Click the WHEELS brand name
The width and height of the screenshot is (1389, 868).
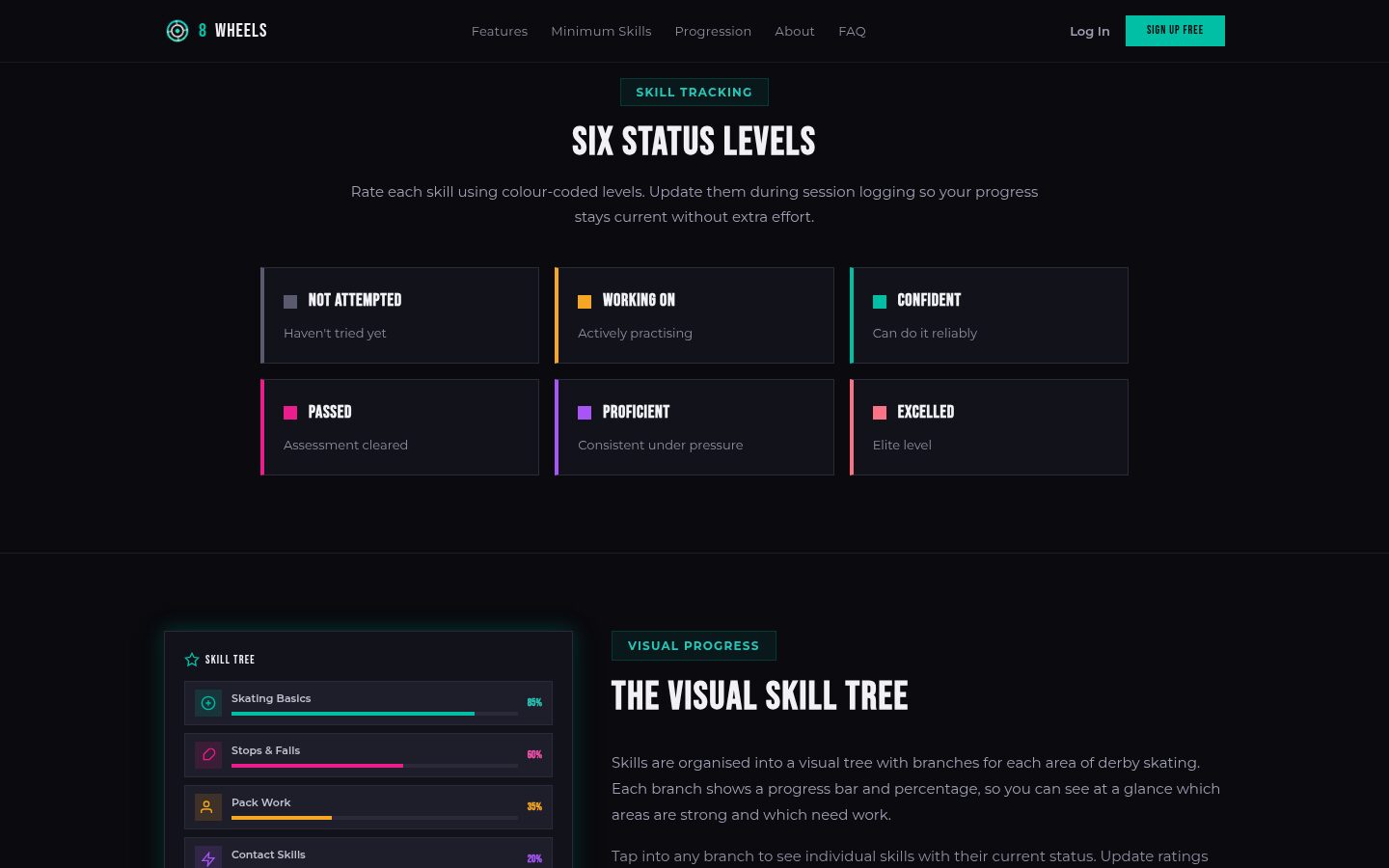click(241, 31)
